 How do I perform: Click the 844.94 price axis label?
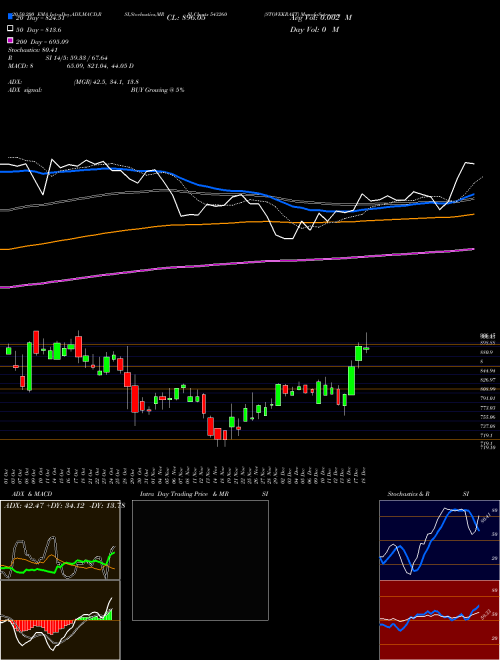(488, 371)
